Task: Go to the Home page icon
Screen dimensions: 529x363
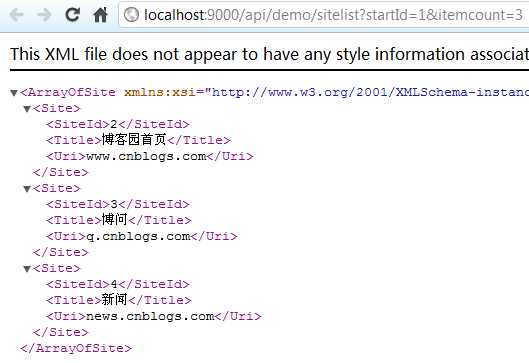Action: [100, 15]
